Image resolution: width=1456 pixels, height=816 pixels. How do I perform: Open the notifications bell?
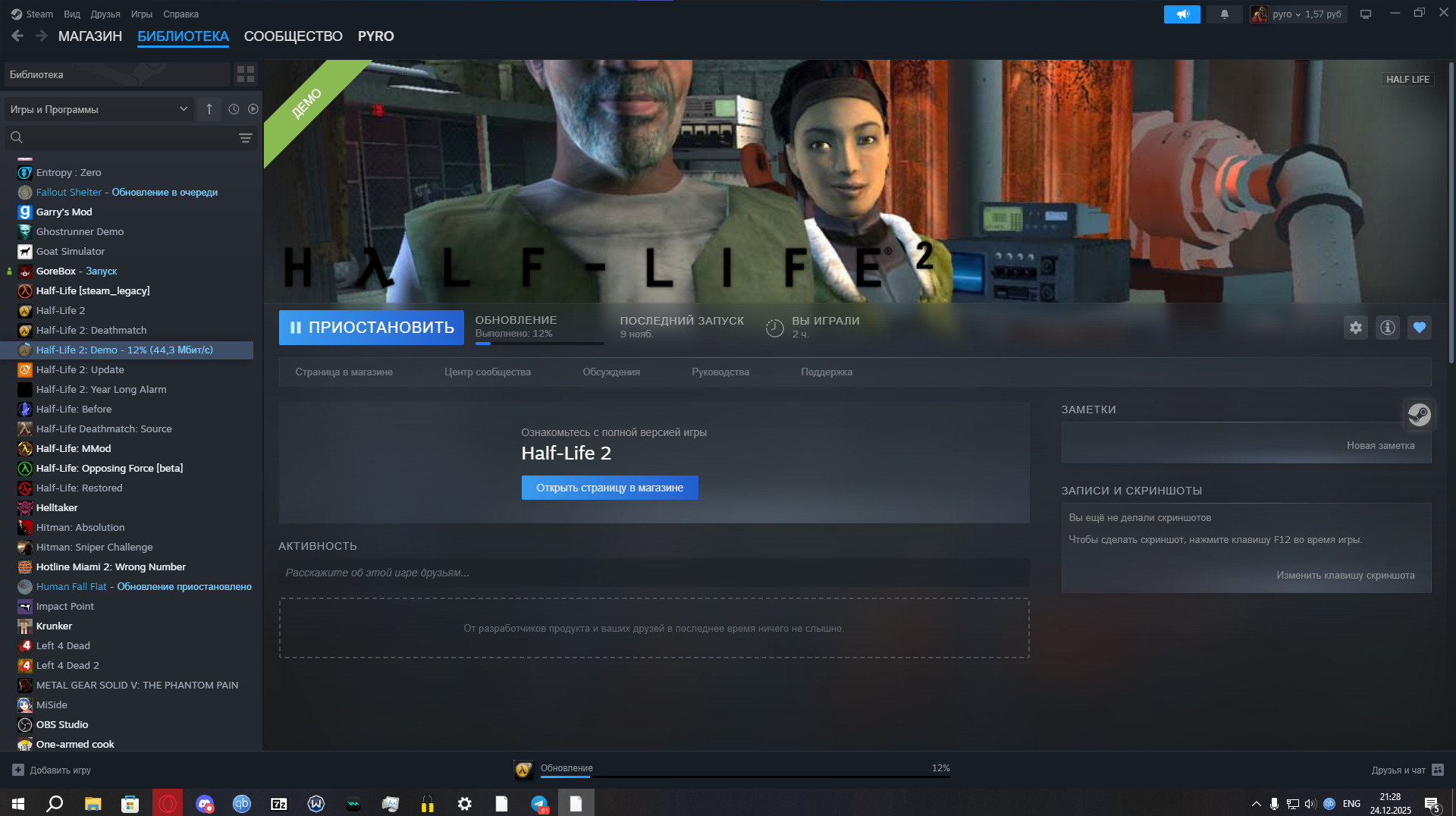coord(1224,14)
